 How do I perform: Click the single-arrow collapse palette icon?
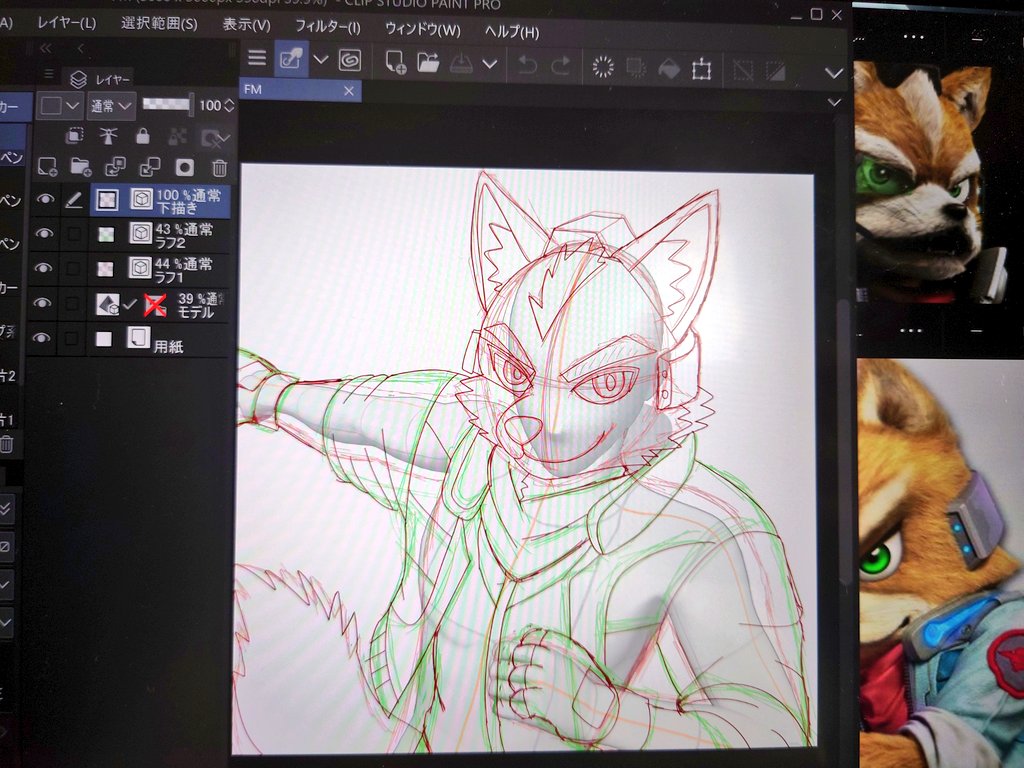click(x=81, y=48)
